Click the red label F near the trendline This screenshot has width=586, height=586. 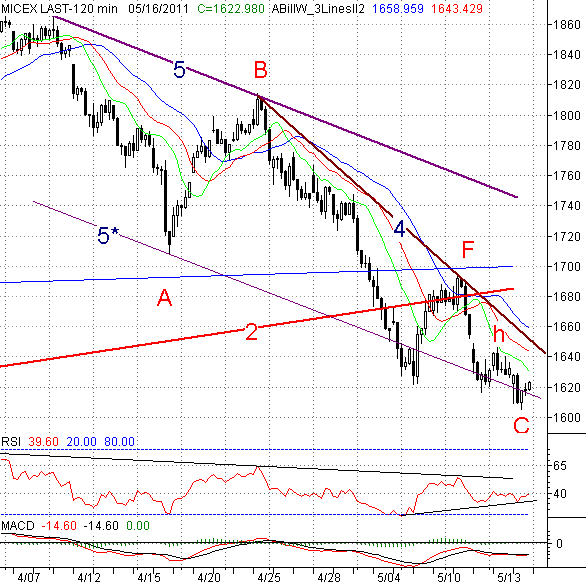coord(468,249)
